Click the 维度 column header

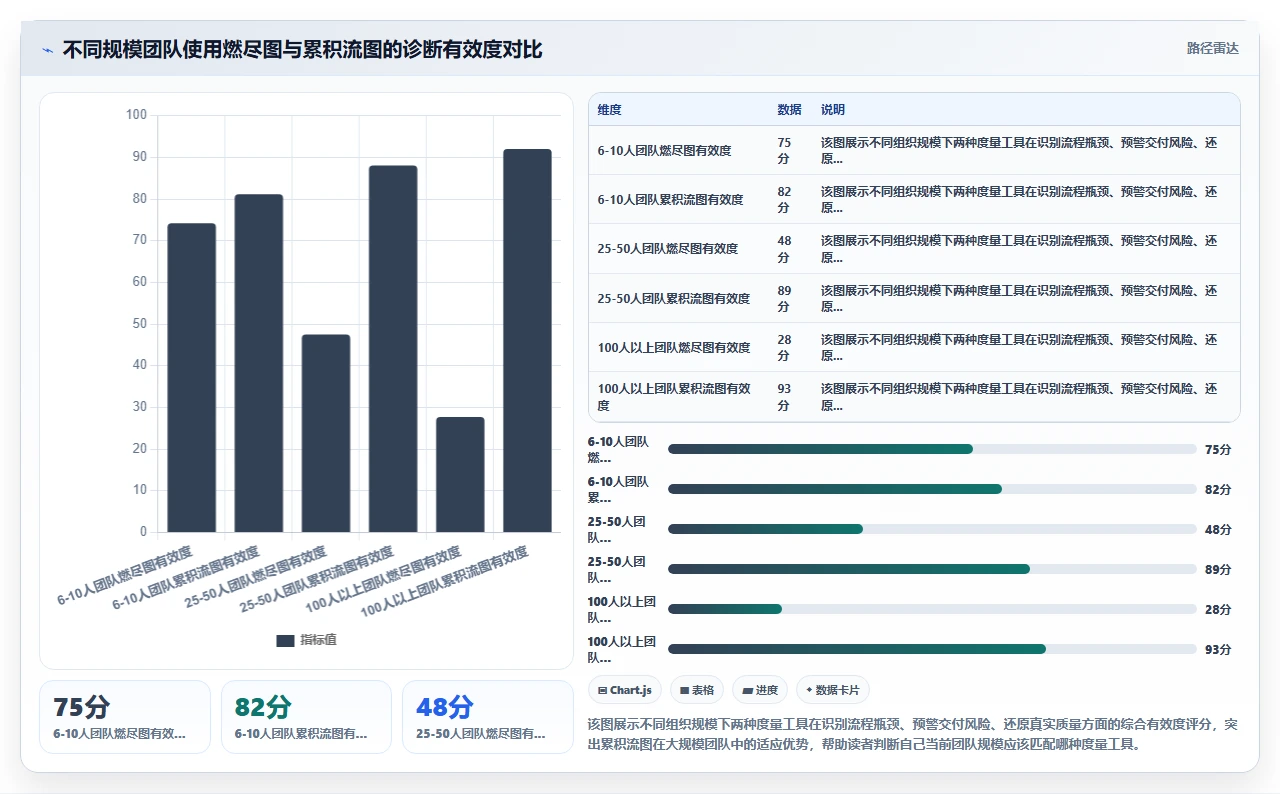[609, 110]
